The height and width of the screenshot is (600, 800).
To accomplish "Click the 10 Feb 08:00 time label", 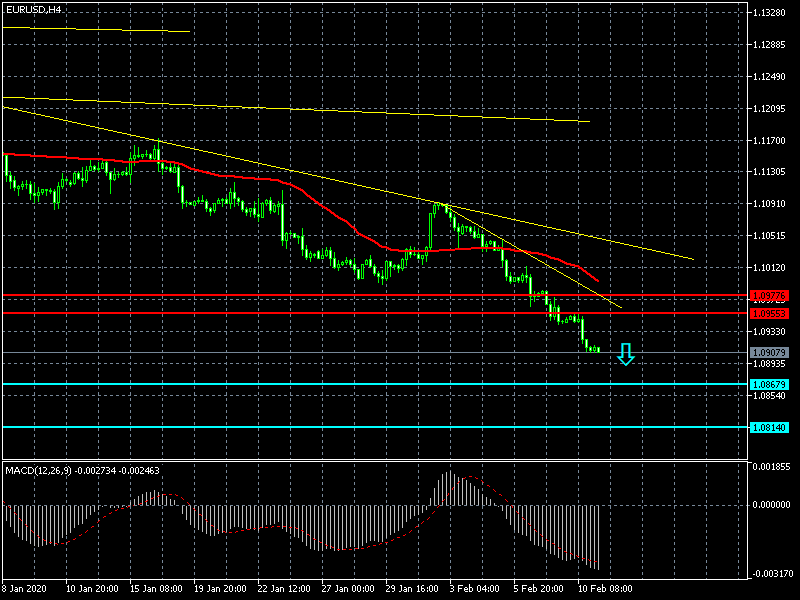I will (x=605, y=589).
